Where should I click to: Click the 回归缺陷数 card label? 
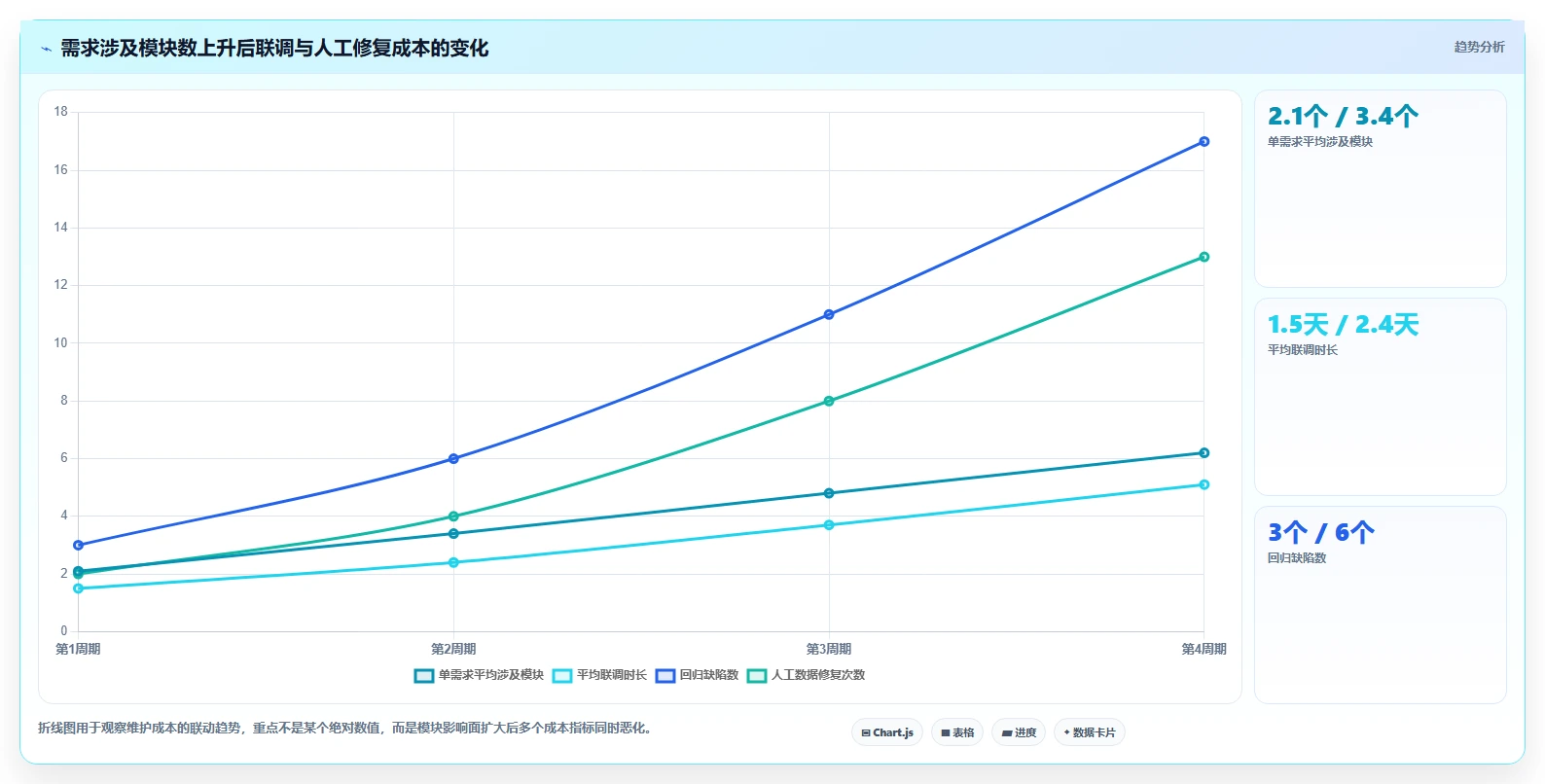1296,558
